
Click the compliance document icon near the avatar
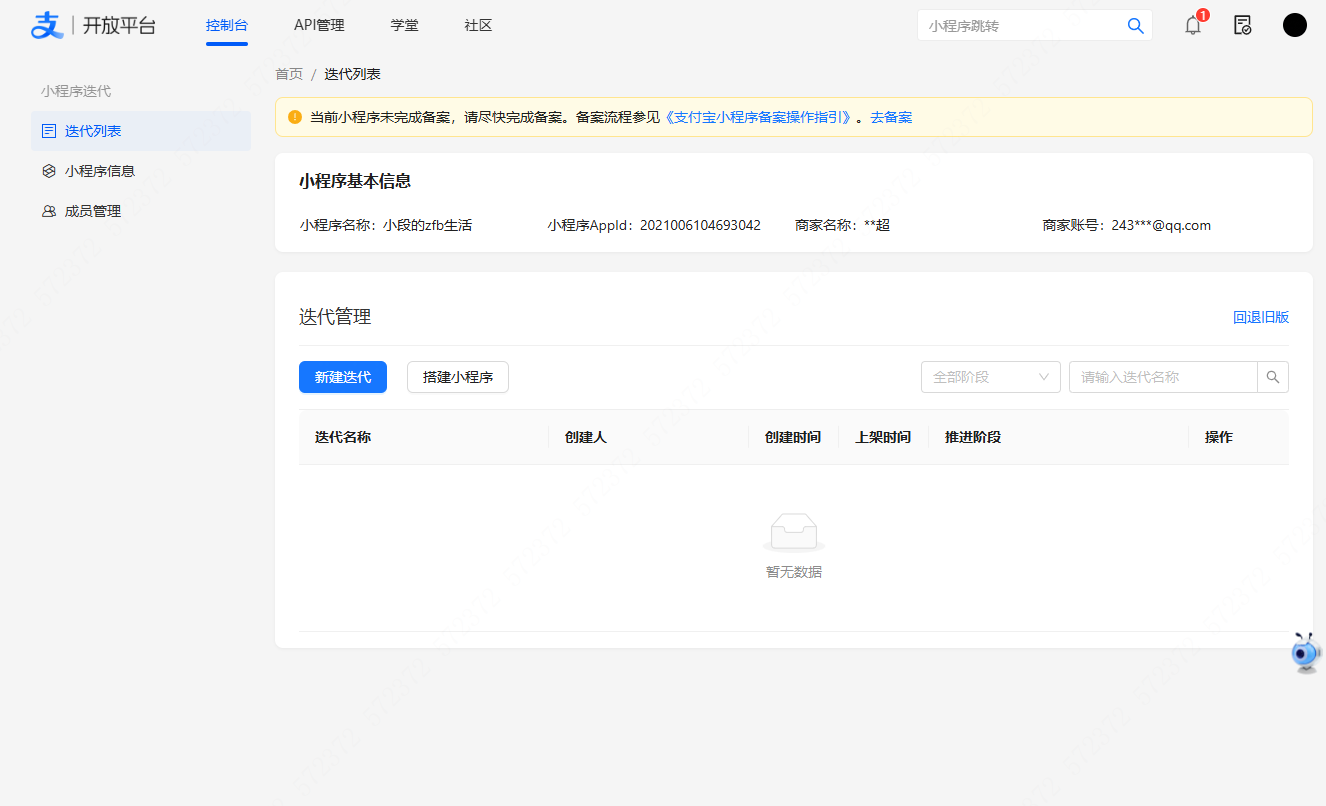click(1243, 25)
